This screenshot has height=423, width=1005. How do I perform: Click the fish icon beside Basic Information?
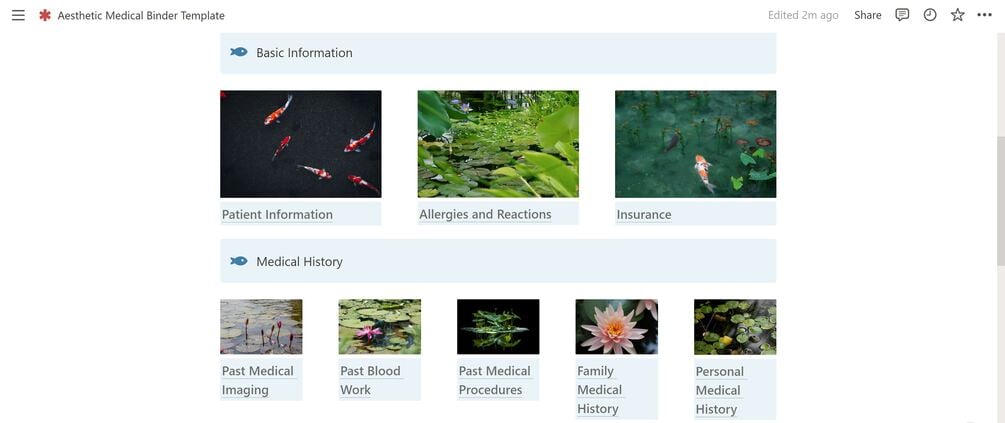(239, 52)
